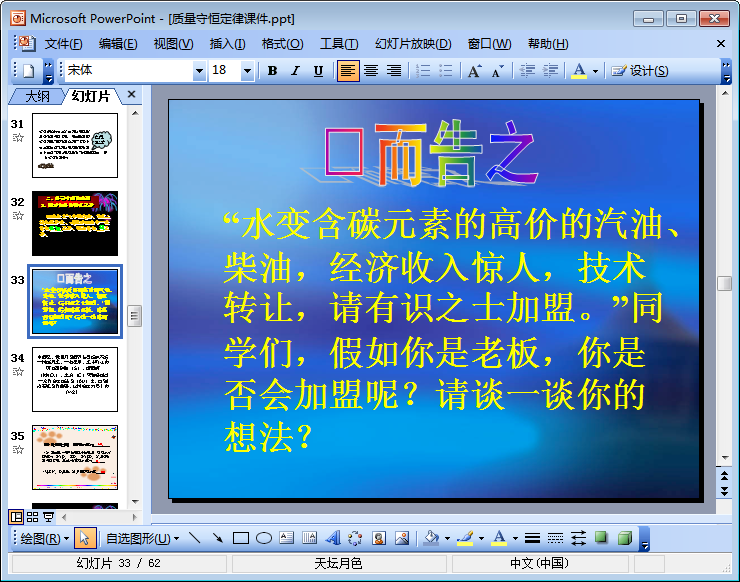740x582 pixels.
Task: Click the increase font size icon
Action: (474, 71)
